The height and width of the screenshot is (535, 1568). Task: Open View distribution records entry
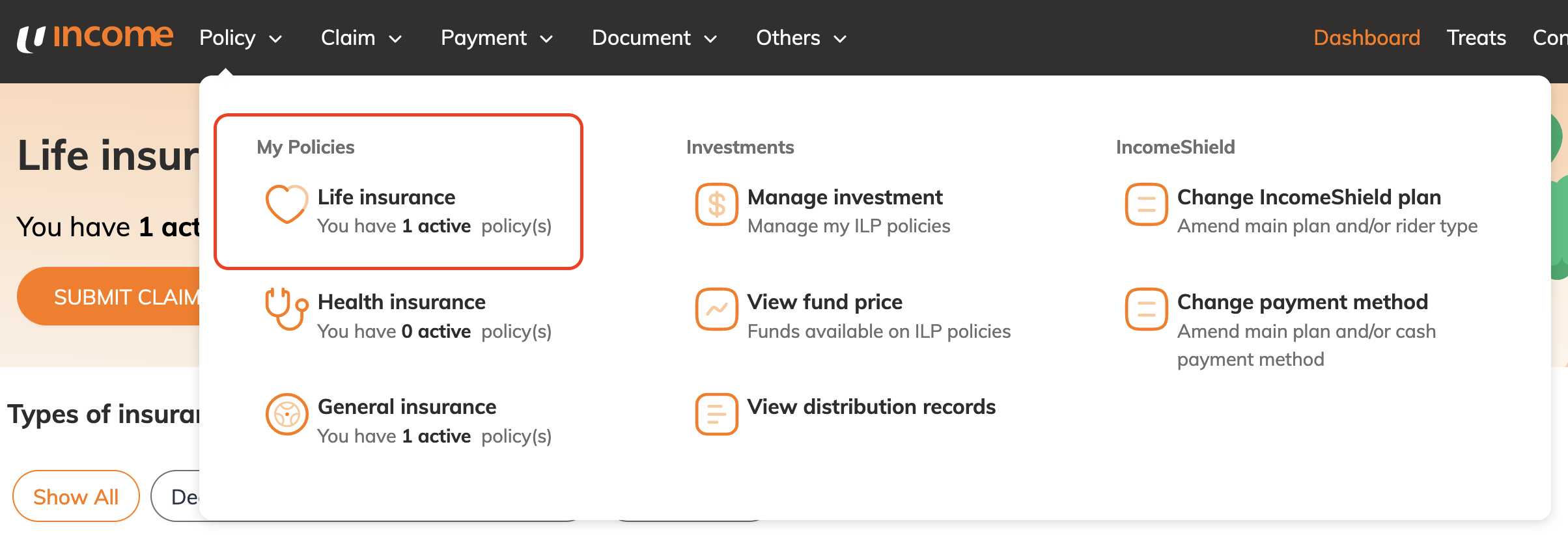point(872,407)
